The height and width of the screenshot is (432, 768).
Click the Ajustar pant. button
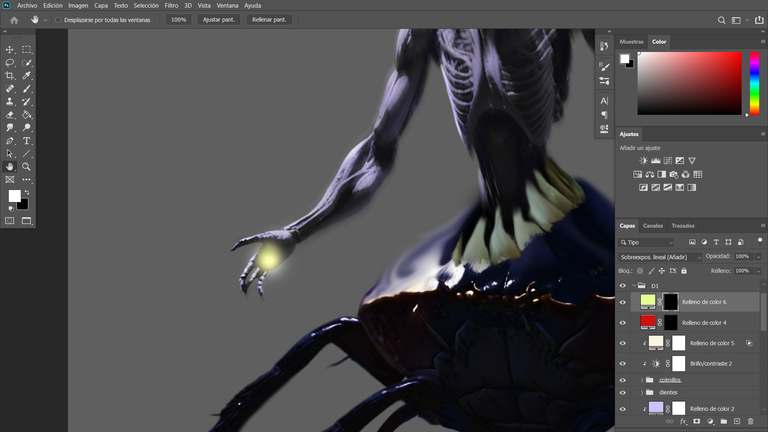[218, 20]
